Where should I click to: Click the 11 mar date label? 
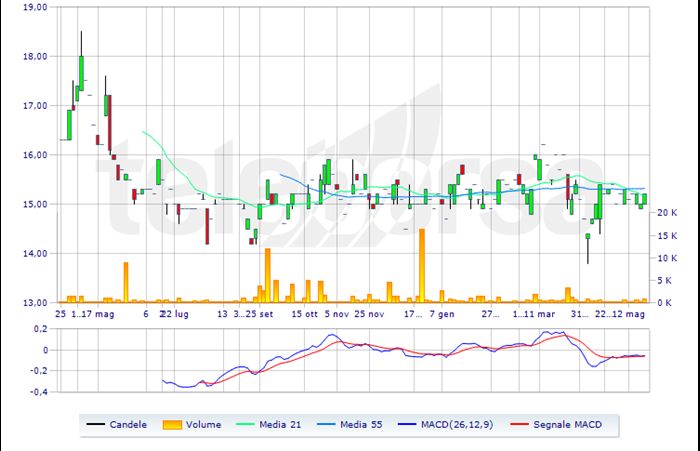[539, 314]
